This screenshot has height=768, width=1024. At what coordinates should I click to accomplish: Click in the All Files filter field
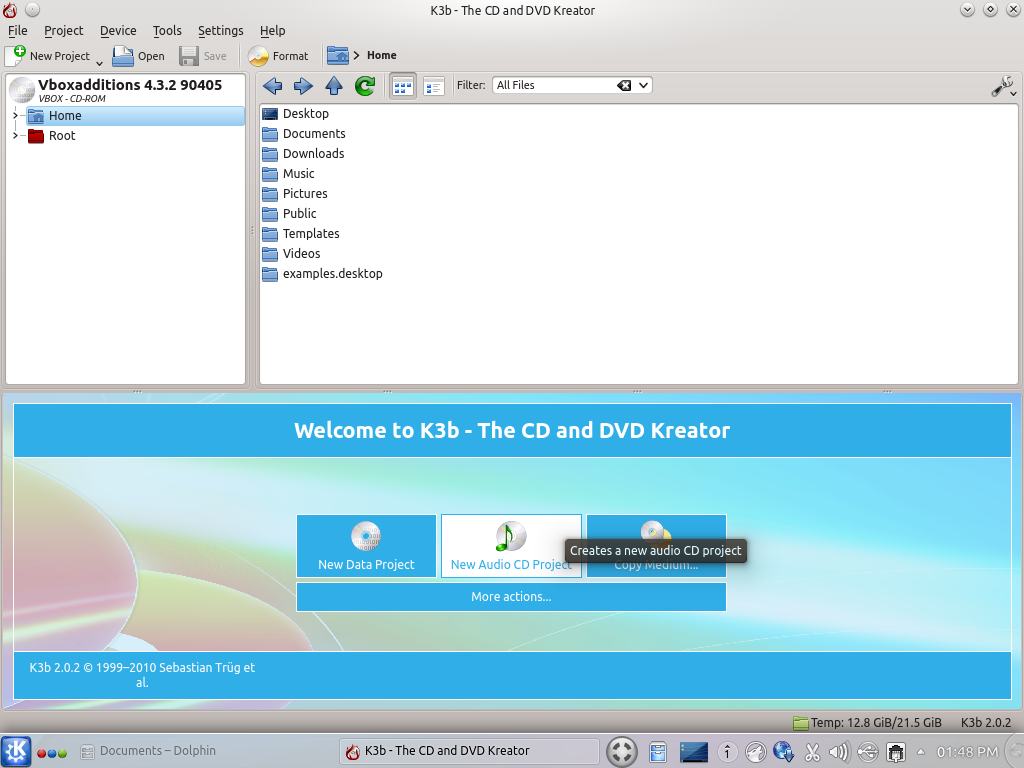[x=554, y=86]
